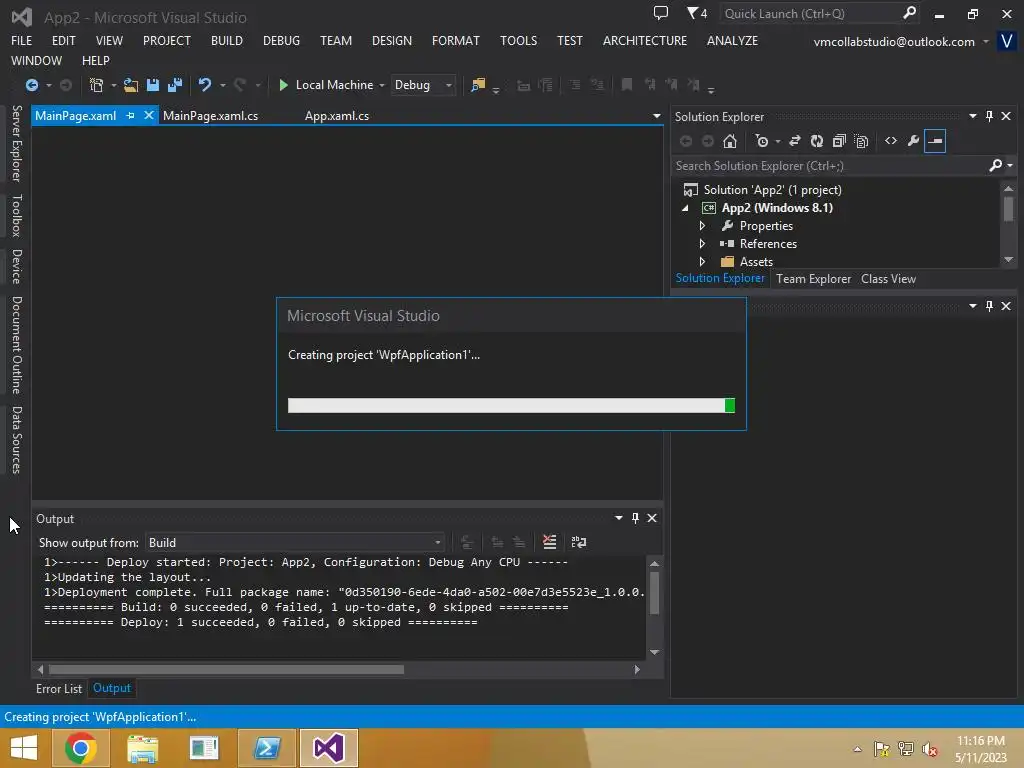This screenshot has width=1024, height=768.
Task: Open the App.xaml.cs tab
Action: pyautogui.click(x=337, y=116)
